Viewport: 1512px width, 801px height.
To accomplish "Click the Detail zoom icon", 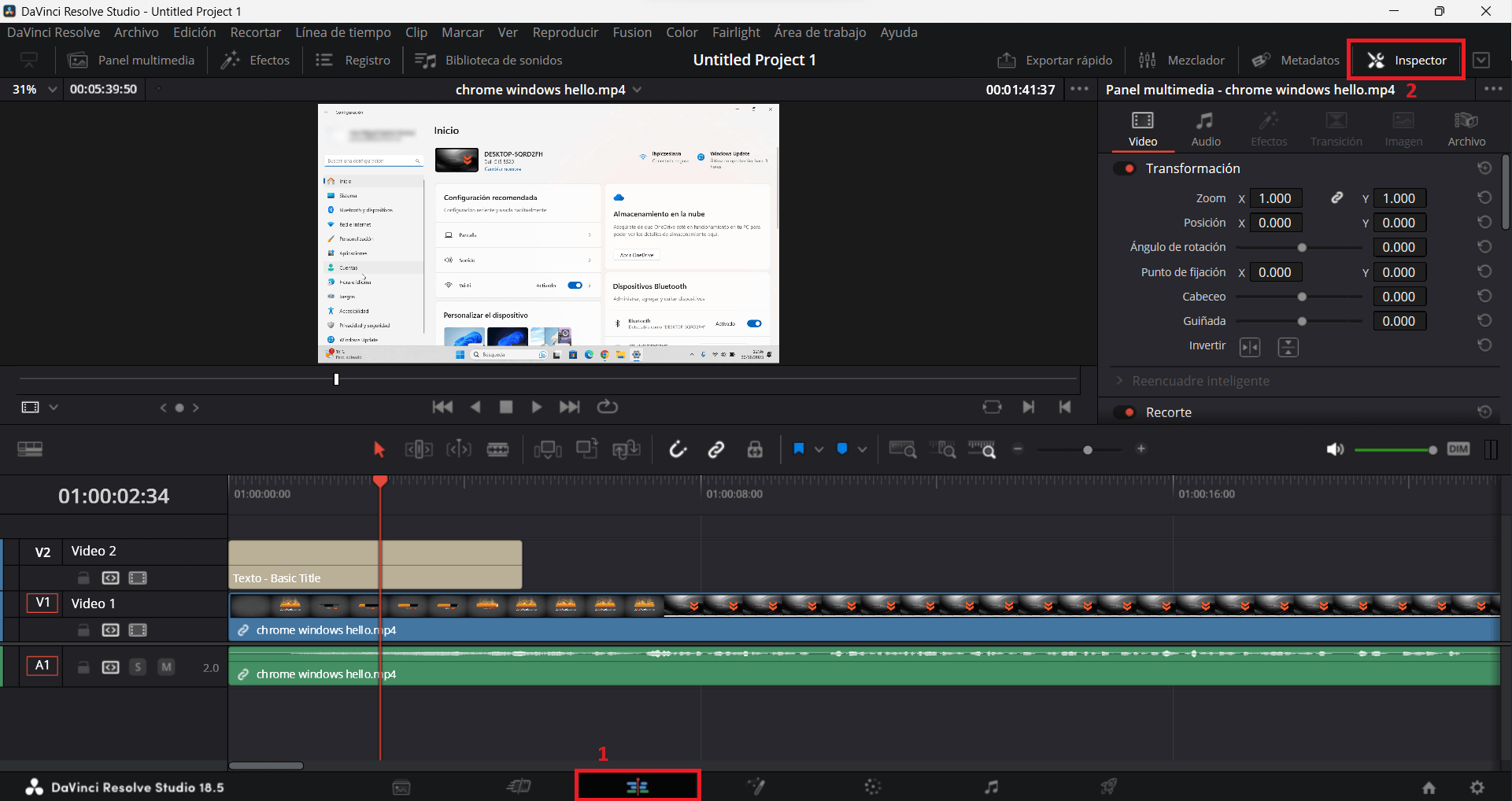I will [942, 449].
